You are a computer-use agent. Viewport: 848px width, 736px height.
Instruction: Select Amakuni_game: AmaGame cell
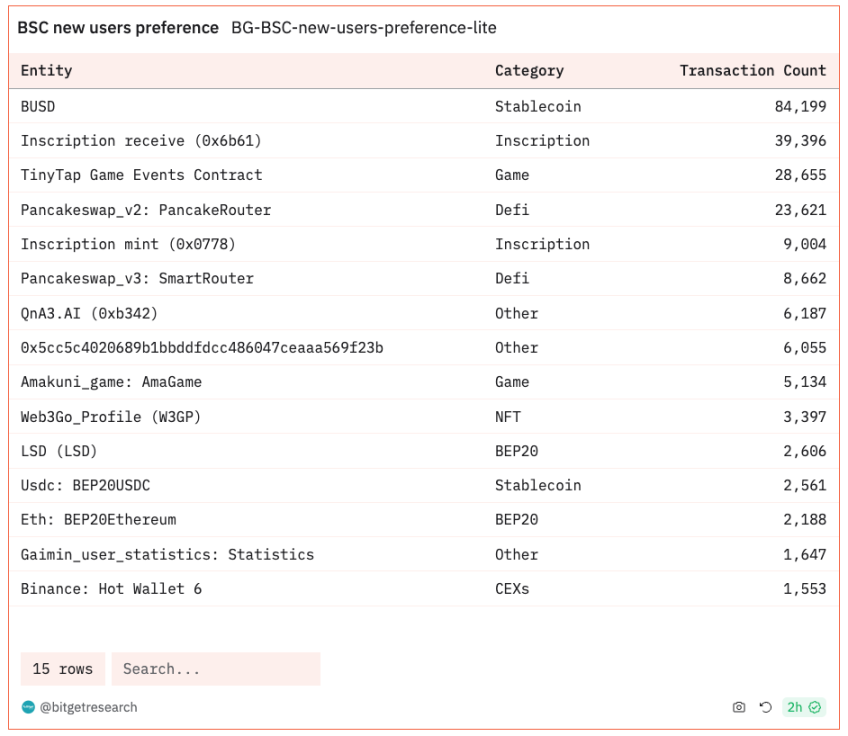pyautogui.click(x=111, y=382)
